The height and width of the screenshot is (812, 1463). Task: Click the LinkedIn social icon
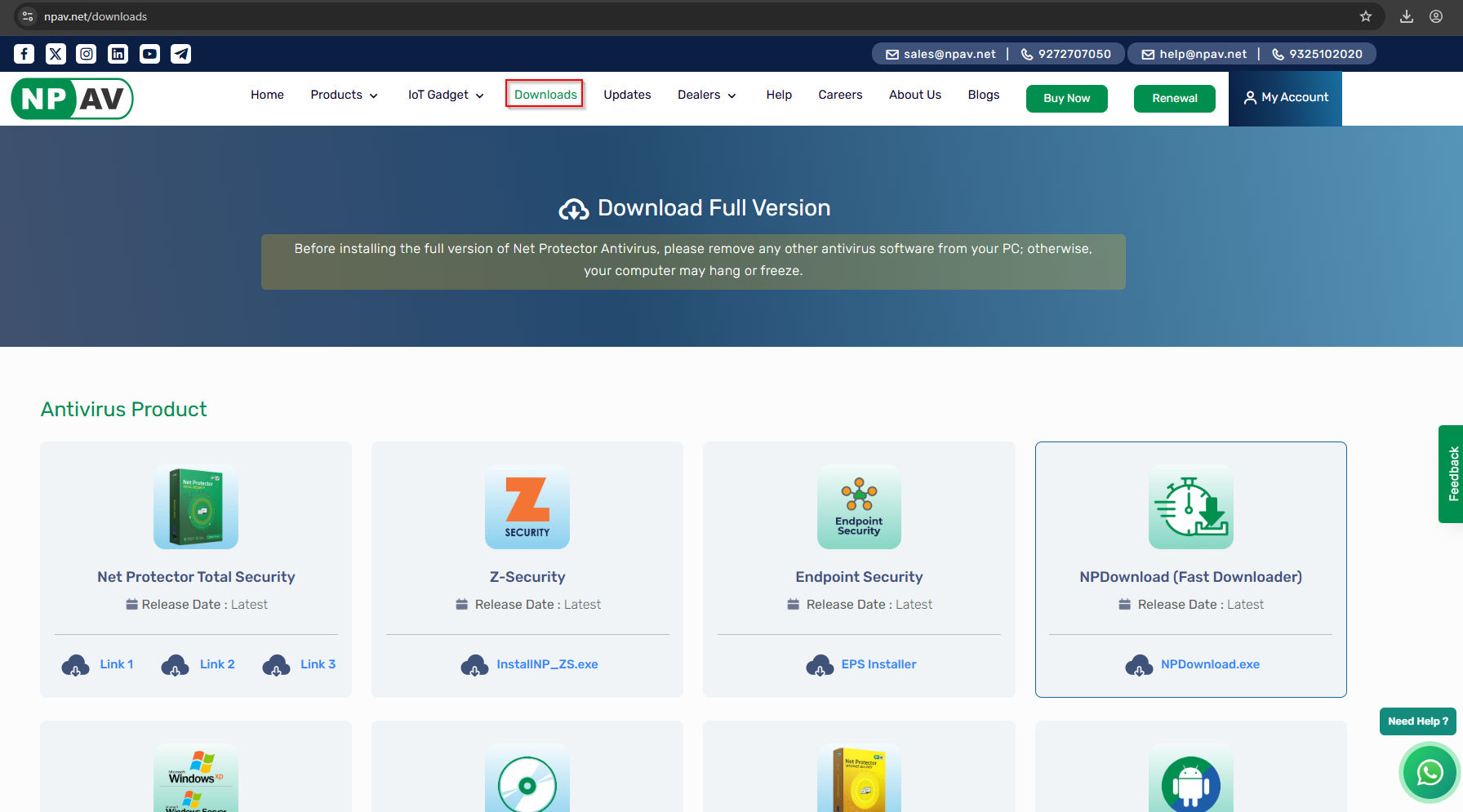(x=118, y=54)
